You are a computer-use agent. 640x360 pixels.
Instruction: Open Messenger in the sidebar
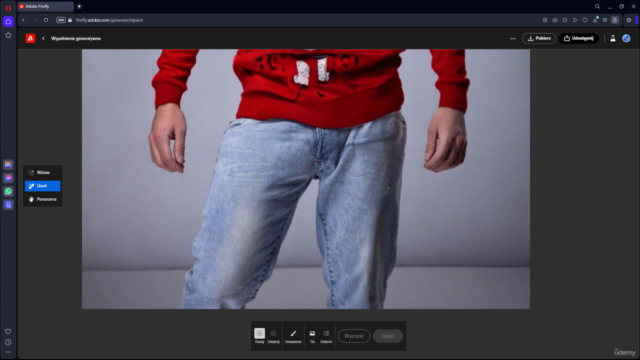pos(8,178)
